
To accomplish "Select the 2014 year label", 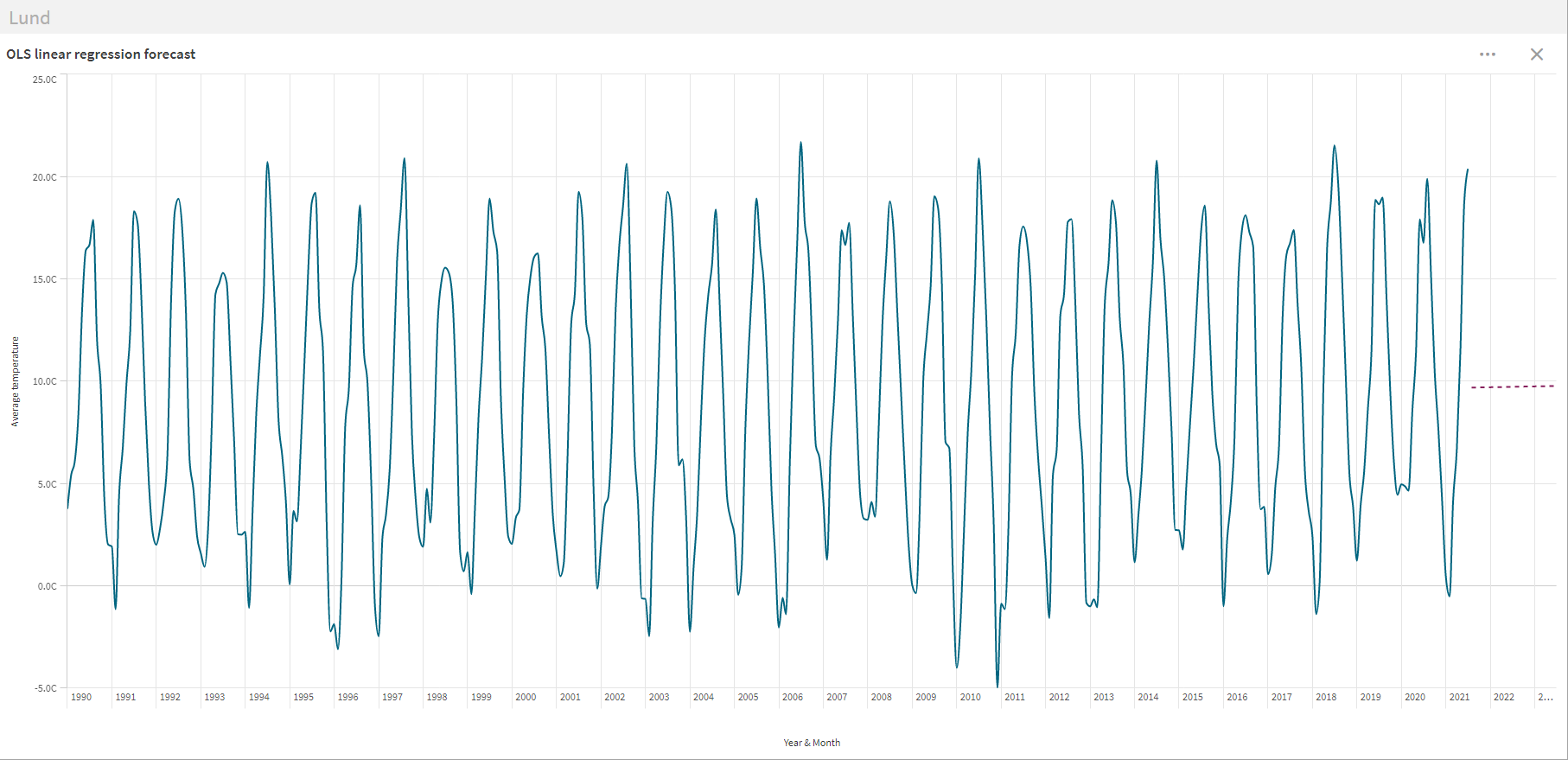I will pos(1148,697).
